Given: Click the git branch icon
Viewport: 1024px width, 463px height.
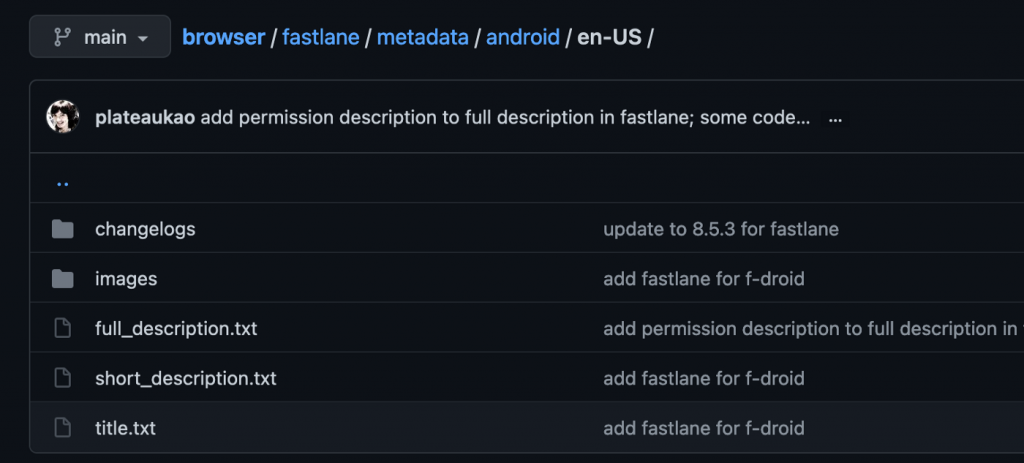Looking at the screenshot, I should tap(62, 38).
